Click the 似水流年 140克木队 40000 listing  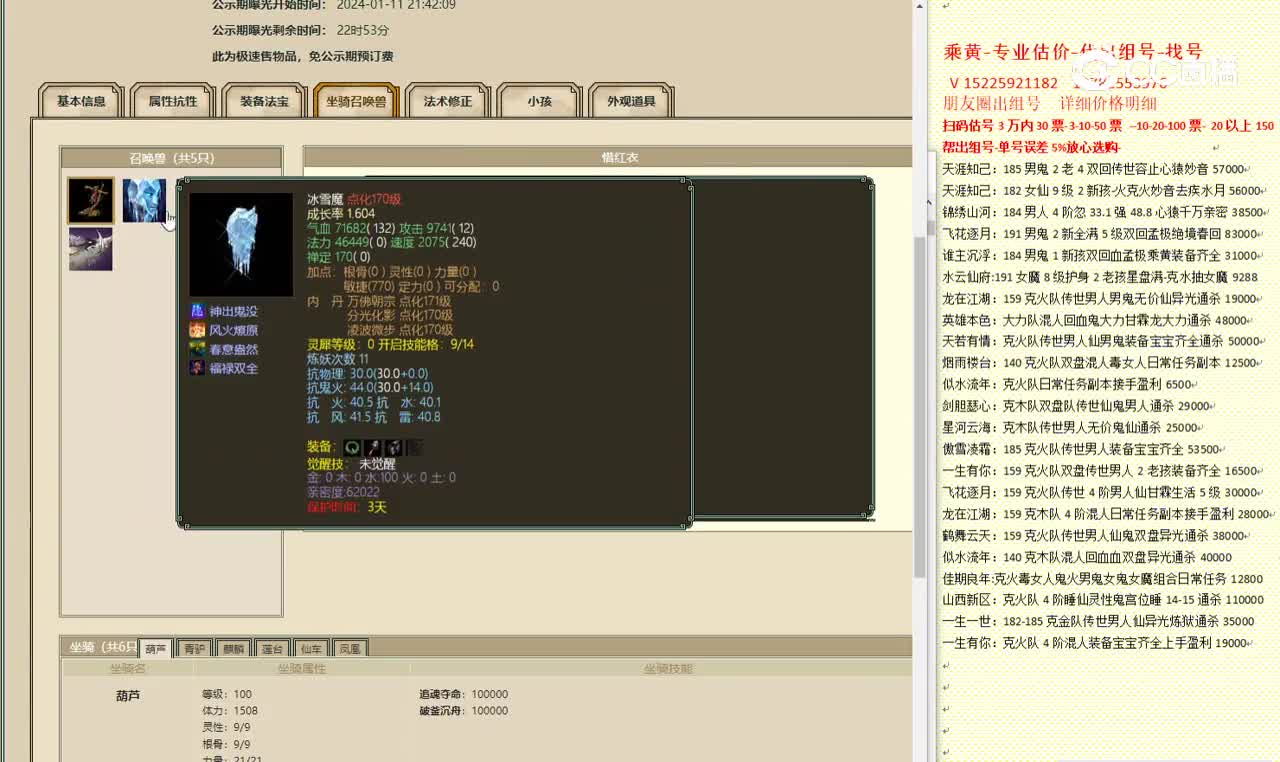click(x=1087, y=558)
